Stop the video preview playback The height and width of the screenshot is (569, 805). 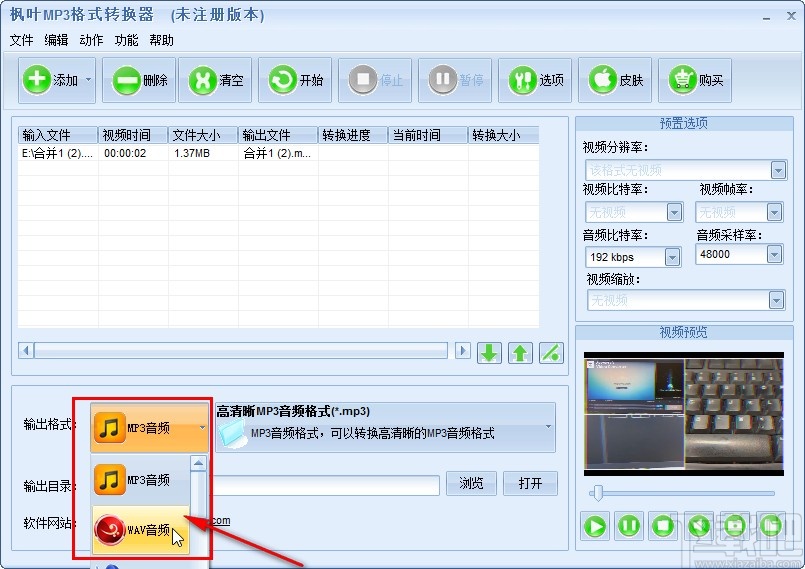(663, 526)
